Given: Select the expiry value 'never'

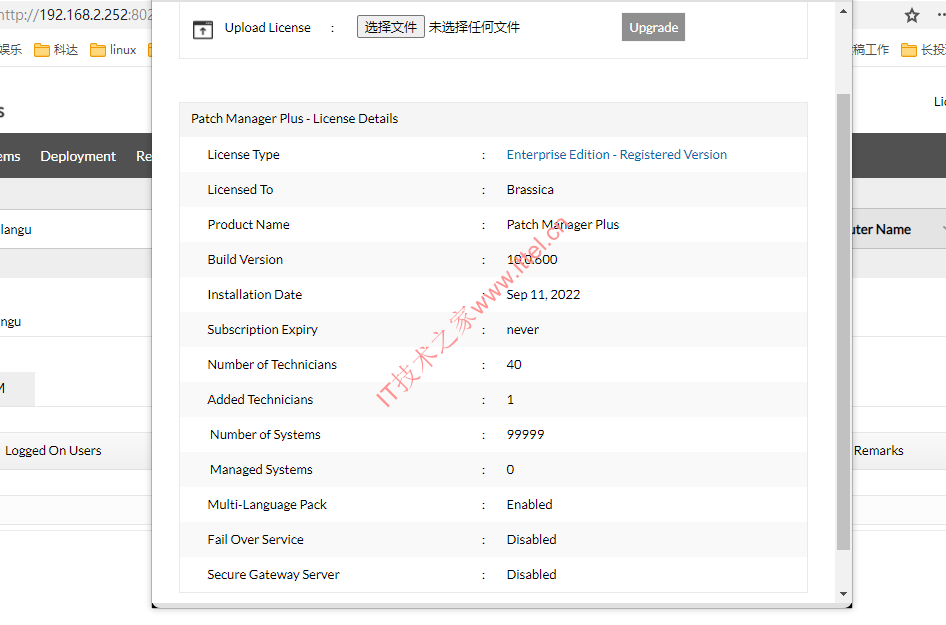Looking at the screenshot, I should (x=522, y=329).
